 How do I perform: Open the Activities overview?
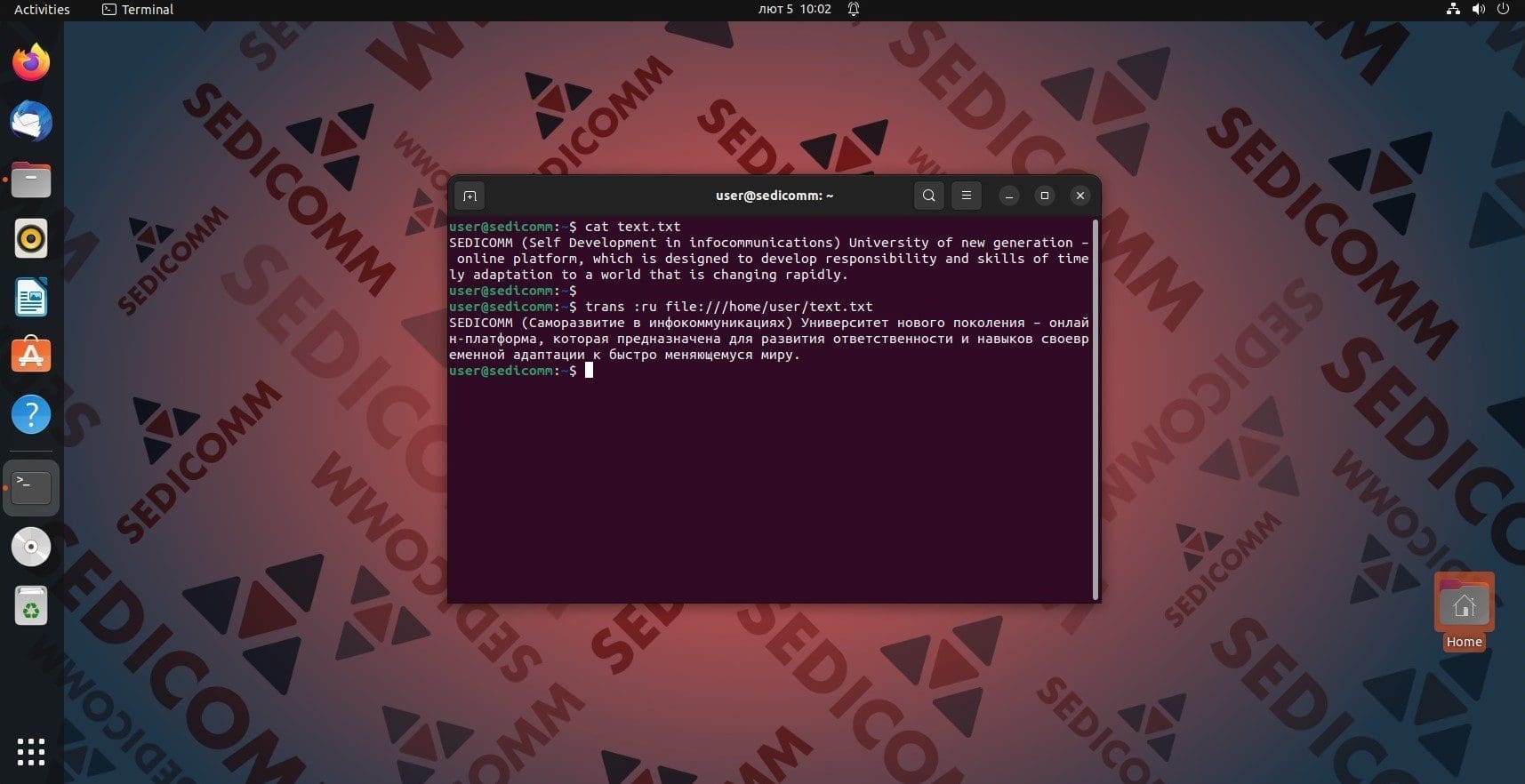pyautogui.click(x=42, y=10)
